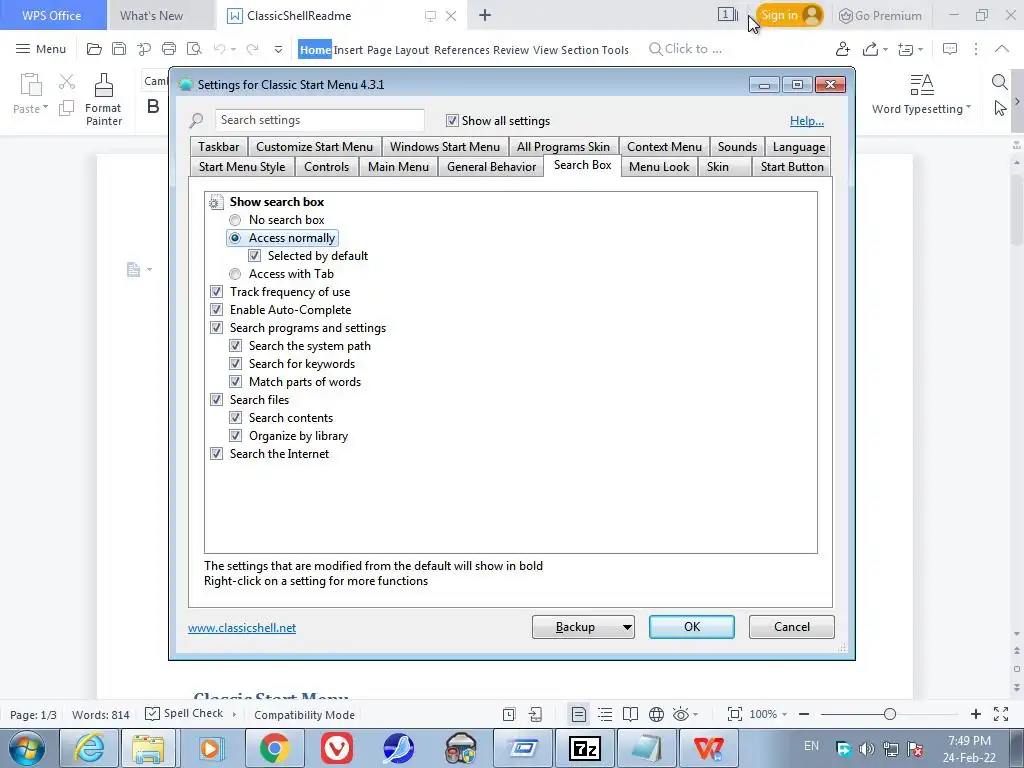1024x768 pixels.
Task: Add a new WPS tab with plus
Action: pyautogui.click(x=485, y=15)
